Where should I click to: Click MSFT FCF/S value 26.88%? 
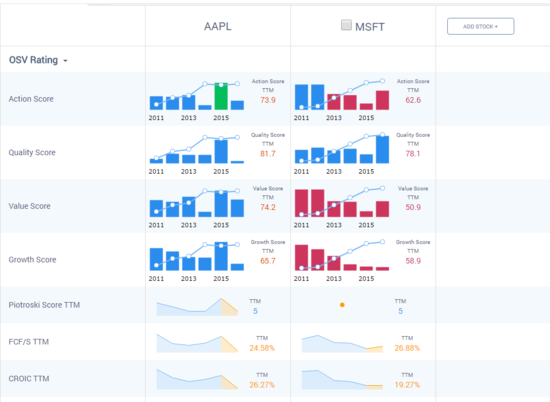coord(407,348)
